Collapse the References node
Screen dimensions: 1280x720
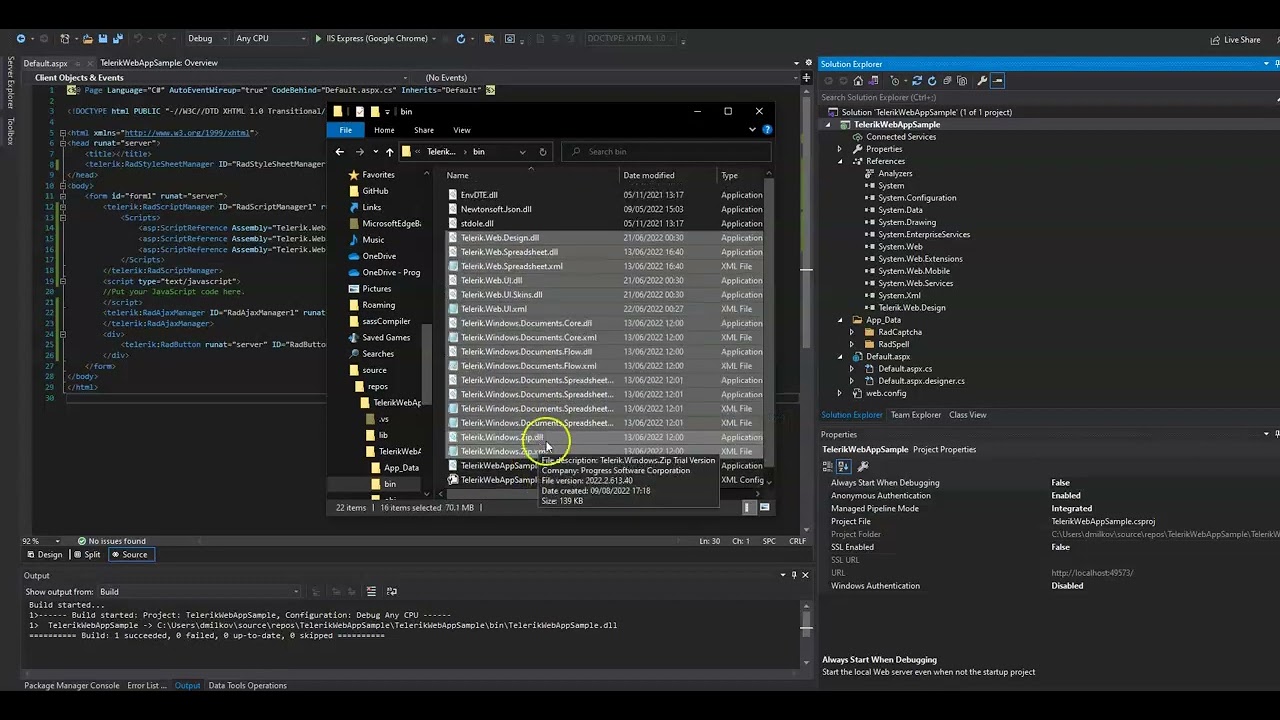pos(840,161)
